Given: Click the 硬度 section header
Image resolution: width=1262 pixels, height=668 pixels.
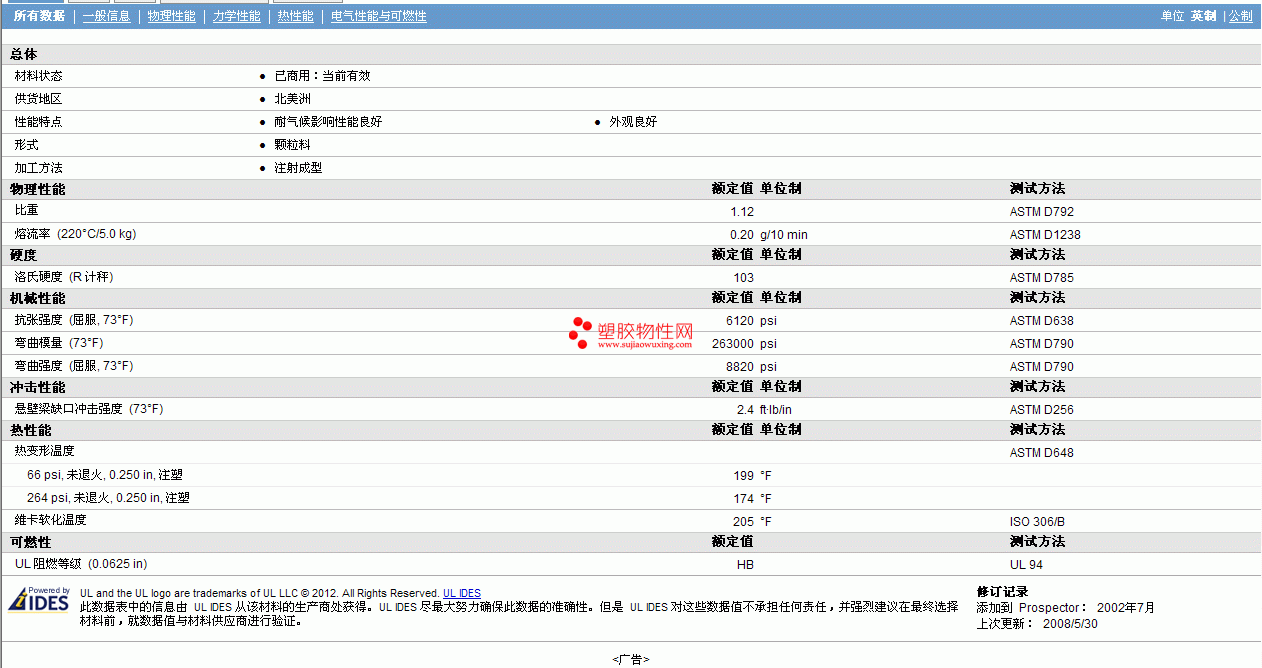Looking at the screenshot, I should (24, 255).
